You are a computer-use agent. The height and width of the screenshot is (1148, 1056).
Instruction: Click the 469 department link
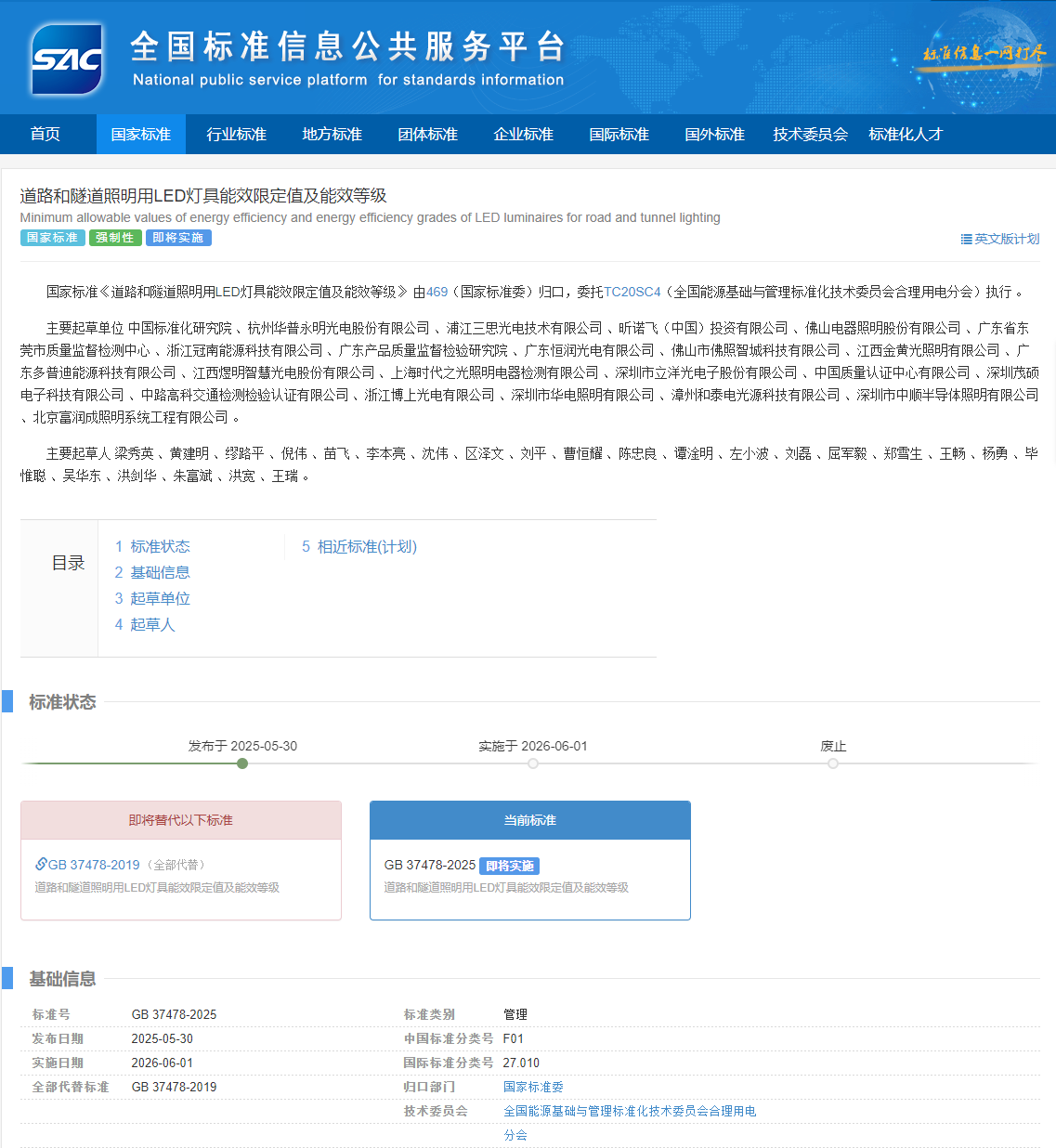coord(437,292)
